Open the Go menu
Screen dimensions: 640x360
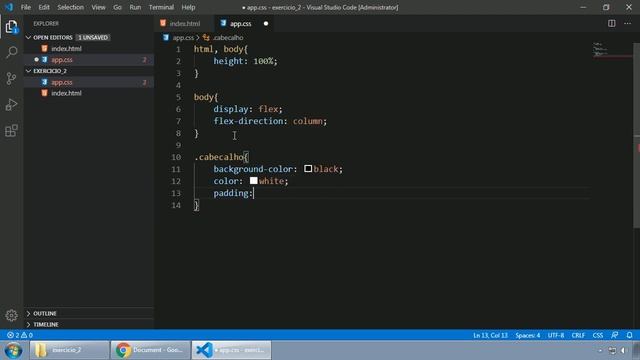pyautogui.click(x=117, y=7)
